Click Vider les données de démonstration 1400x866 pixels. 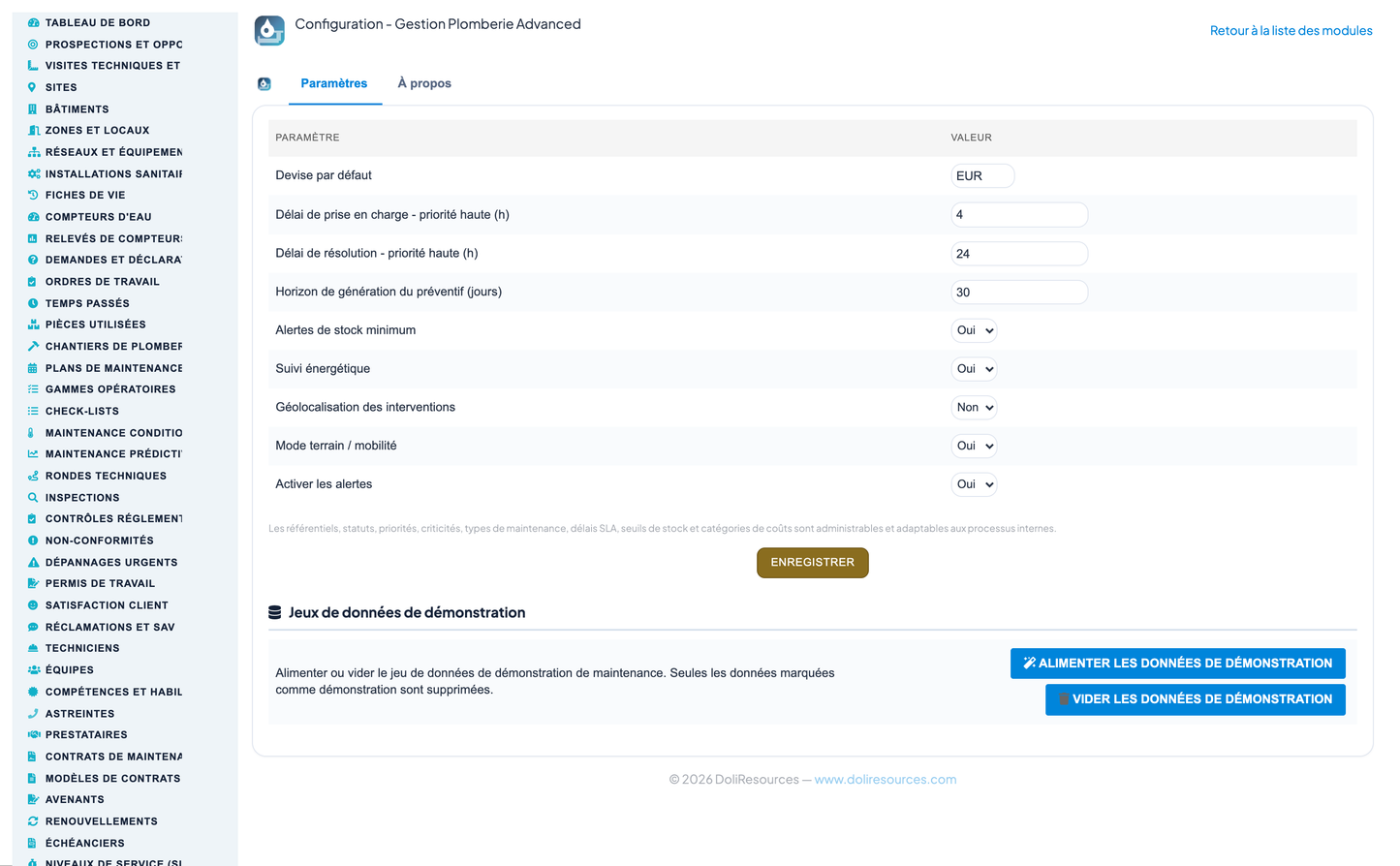click(1195, 699)
